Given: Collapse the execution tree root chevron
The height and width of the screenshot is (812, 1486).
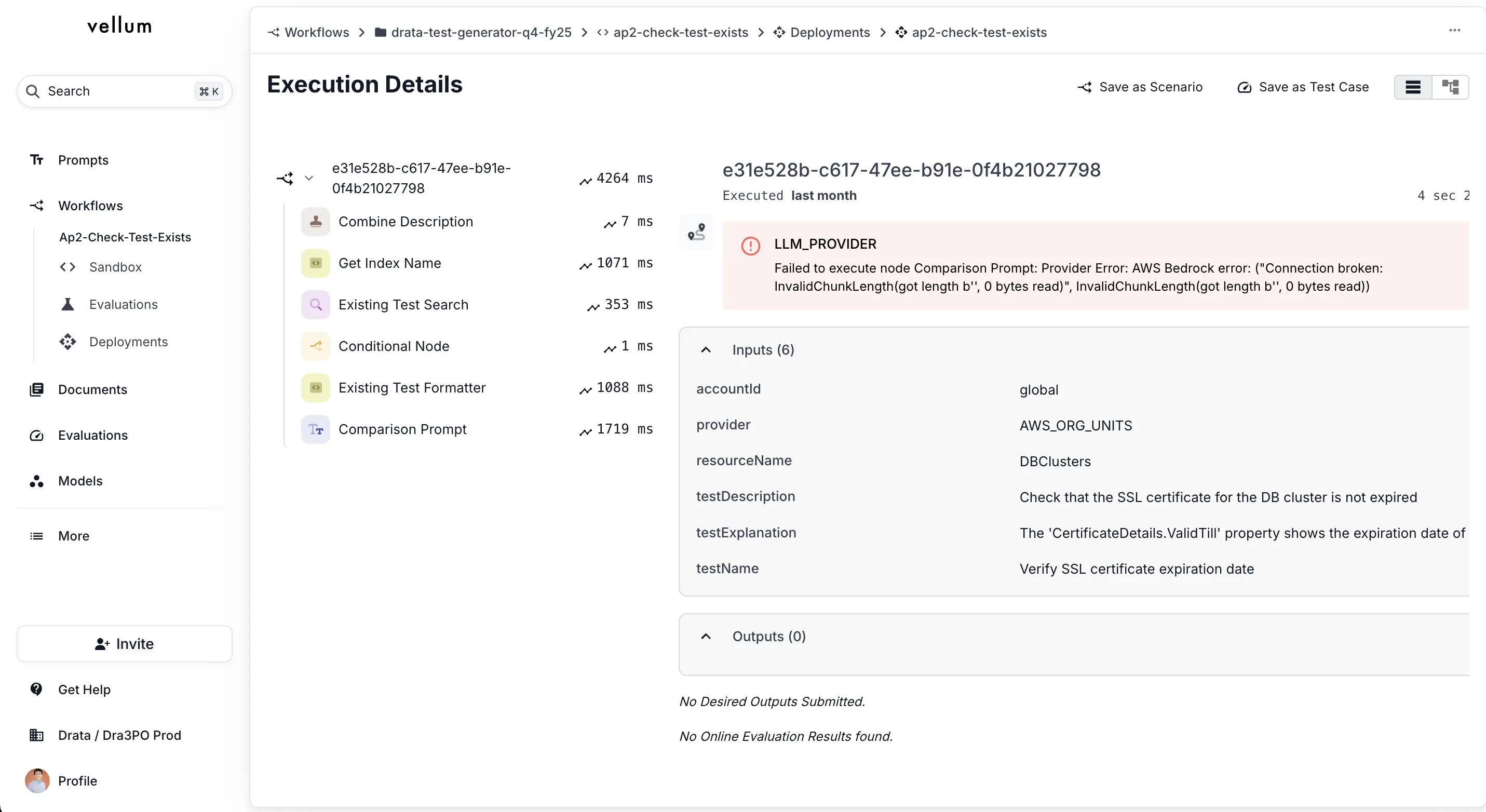Looking at the screenshot, I should pos(309,178).
